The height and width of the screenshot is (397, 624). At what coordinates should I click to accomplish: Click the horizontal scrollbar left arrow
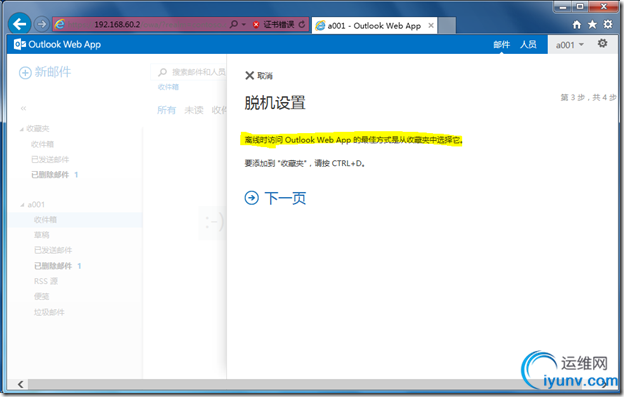click(x=20, y=384)
